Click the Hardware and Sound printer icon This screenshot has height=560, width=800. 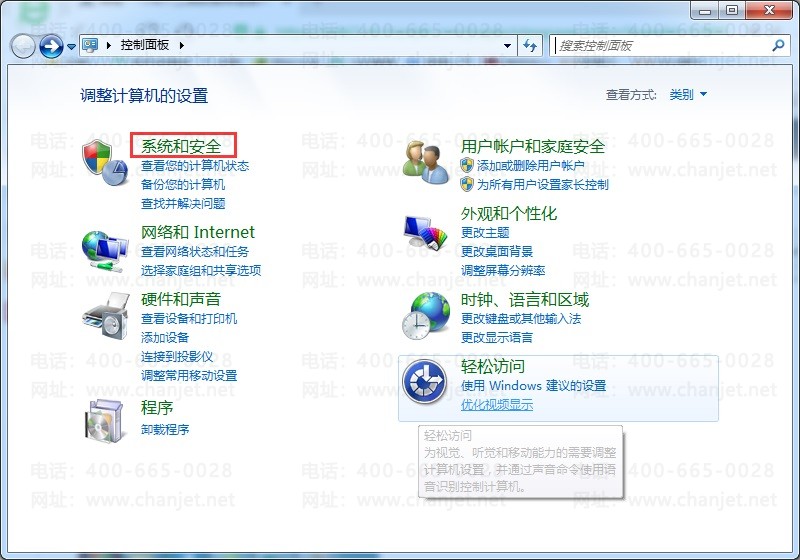(x=106, y=316)
